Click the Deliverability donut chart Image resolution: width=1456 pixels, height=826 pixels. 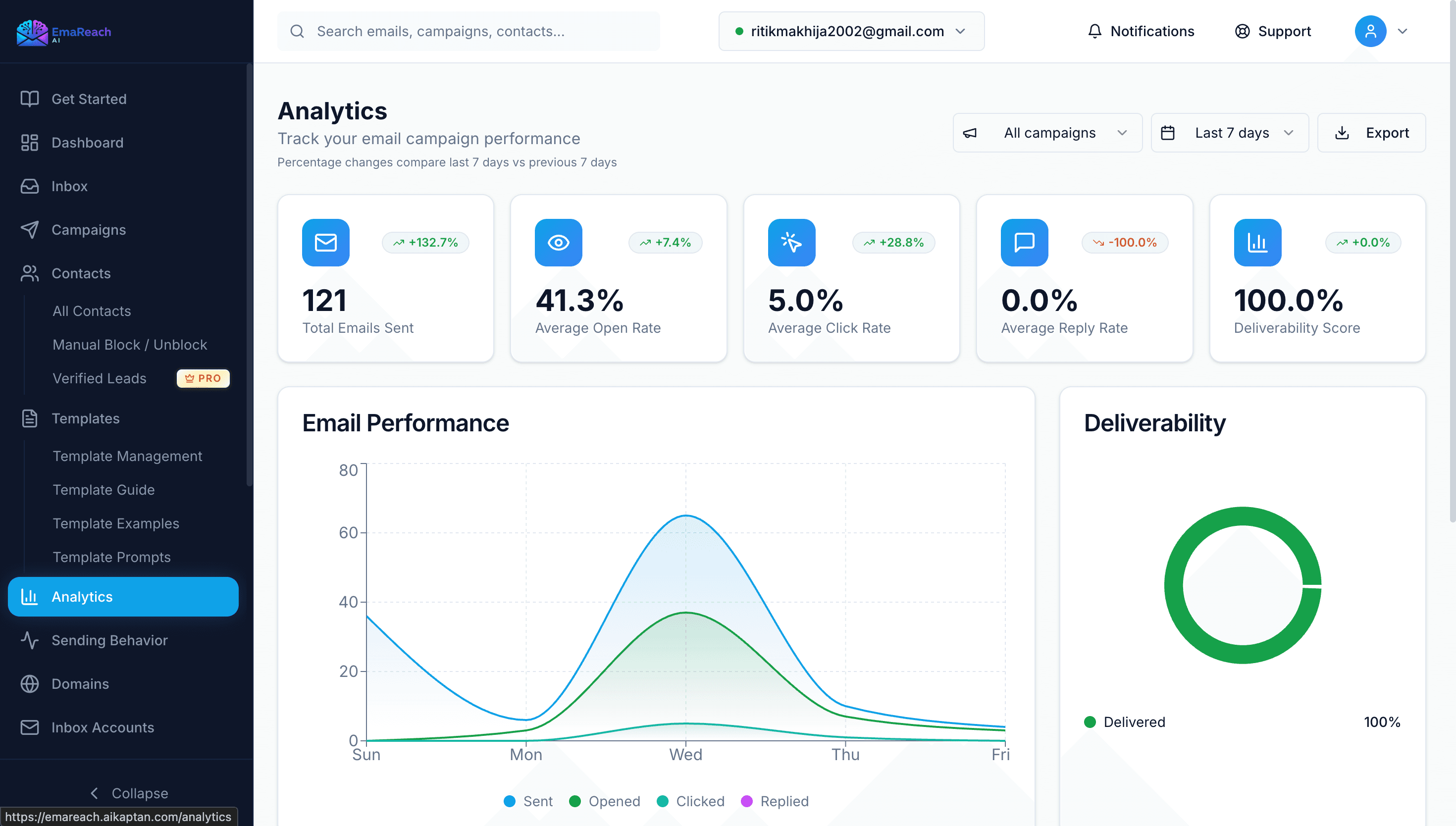click(x=1243, y=585)
